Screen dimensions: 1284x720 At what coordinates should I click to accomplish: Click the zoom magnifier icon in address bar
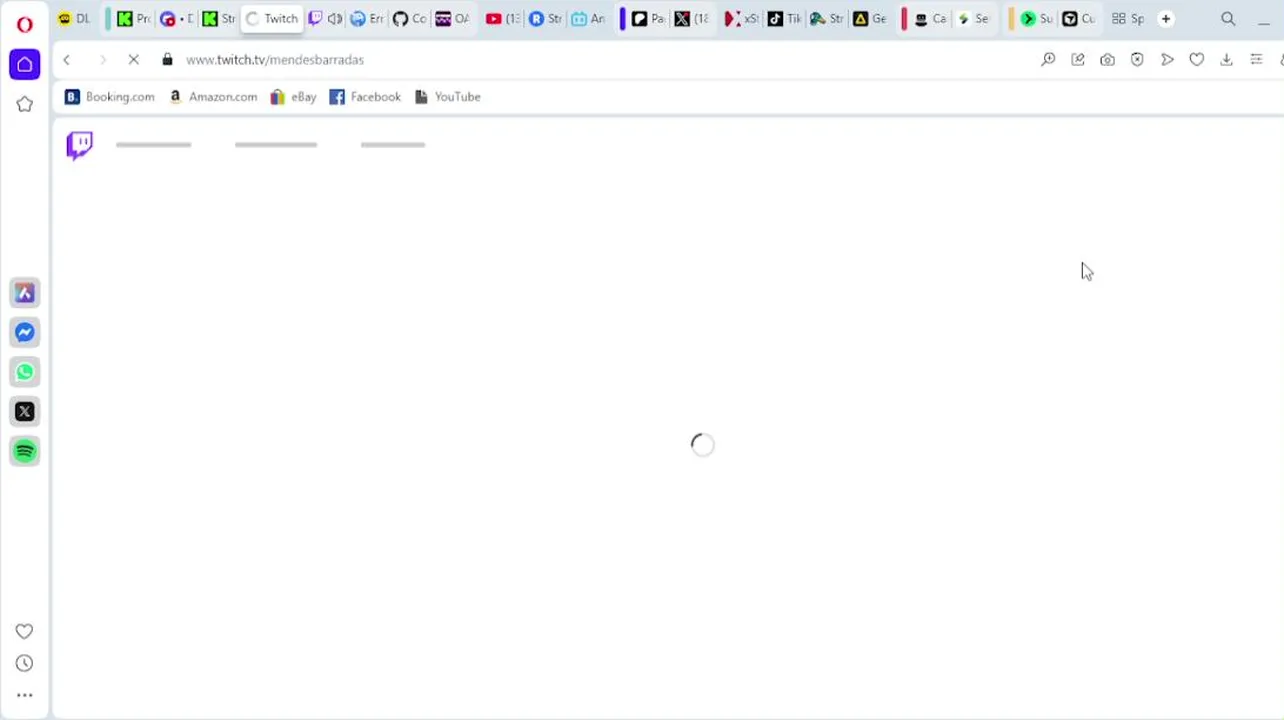tap(1048, 60)
